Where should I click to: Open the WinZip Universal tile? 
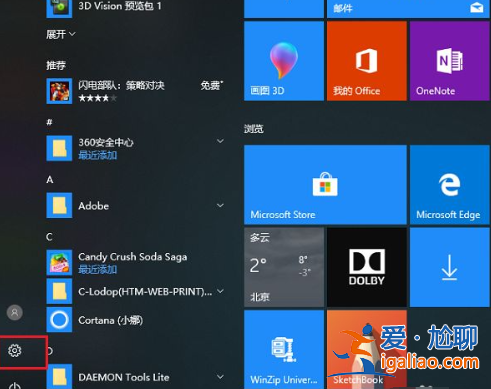point(284,350)
